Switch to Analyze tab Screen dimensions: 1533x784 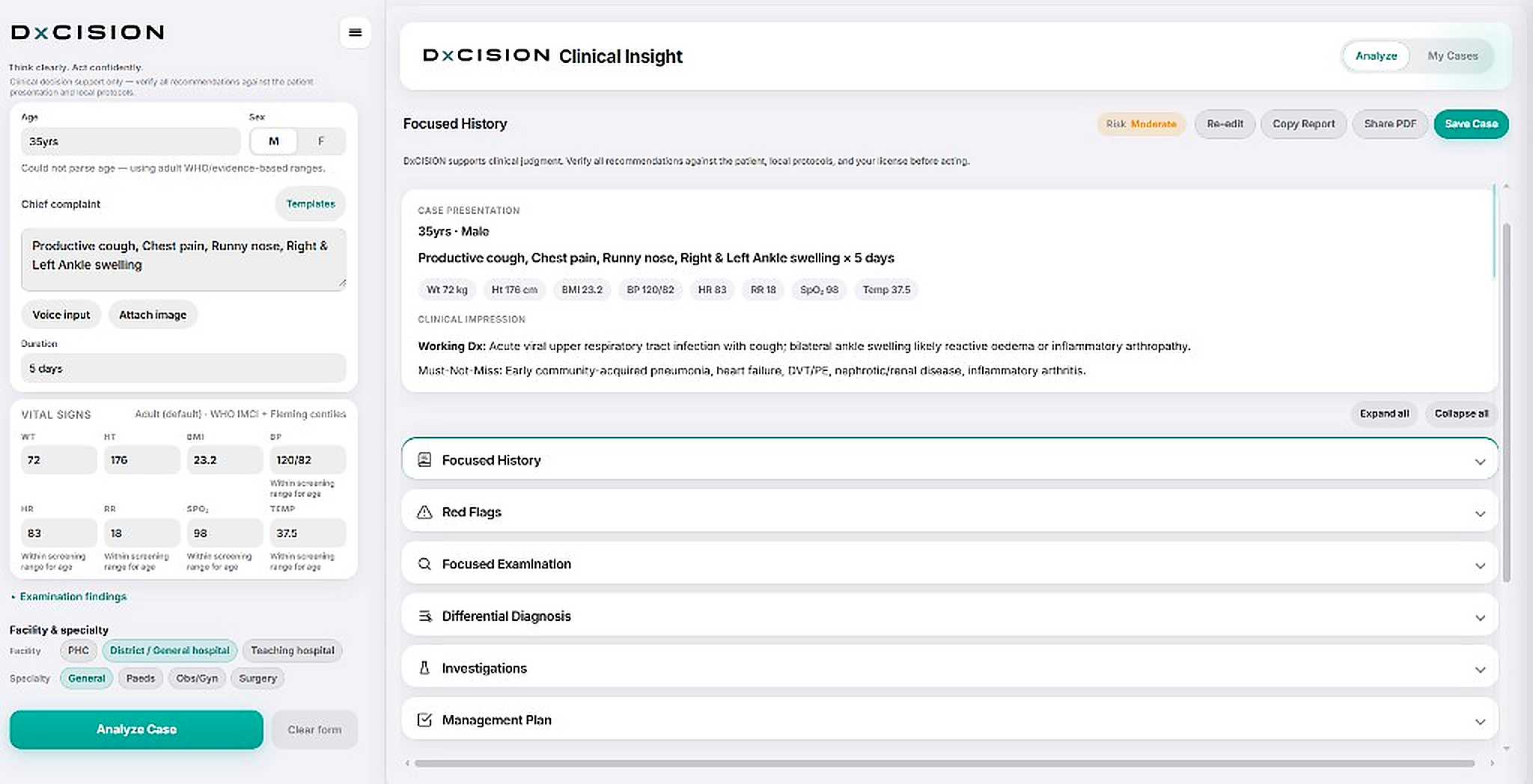point(1376,55)
